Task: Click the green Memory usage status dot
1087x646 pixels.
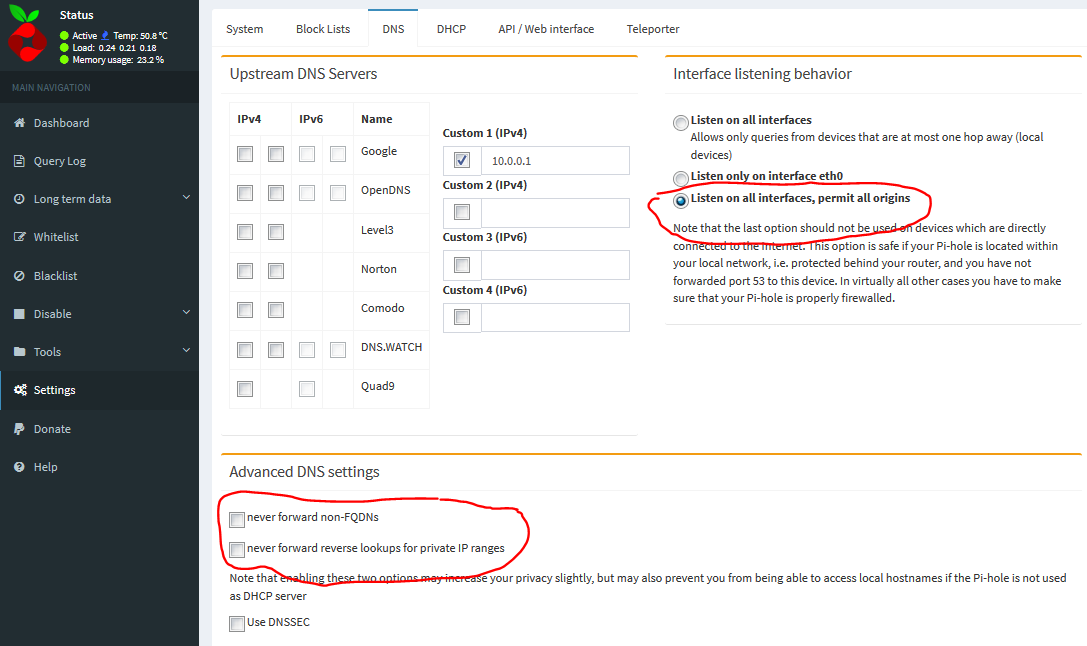Action: pos(64,60)
